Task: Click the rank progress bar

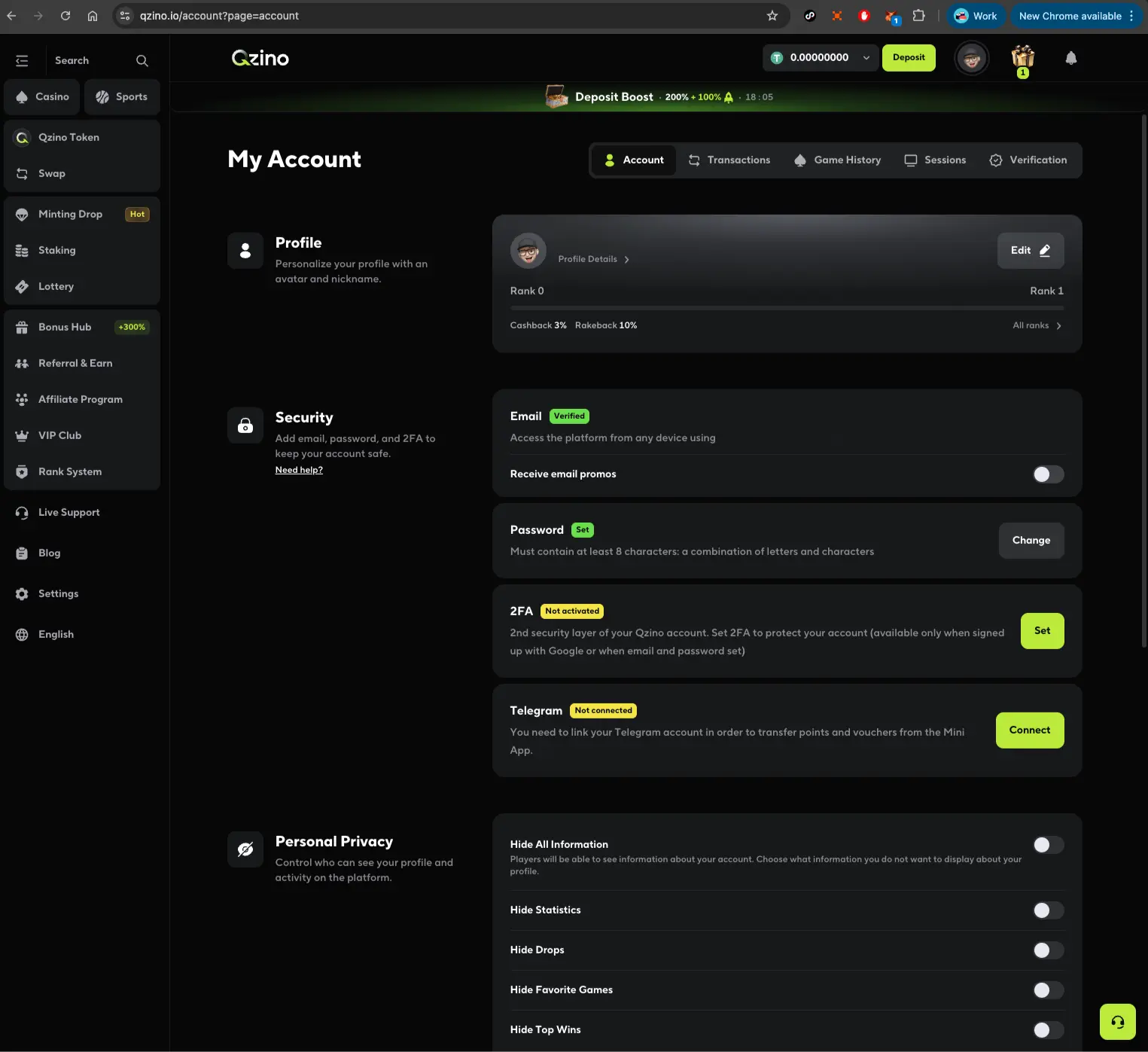Action: tap(787, 308)
